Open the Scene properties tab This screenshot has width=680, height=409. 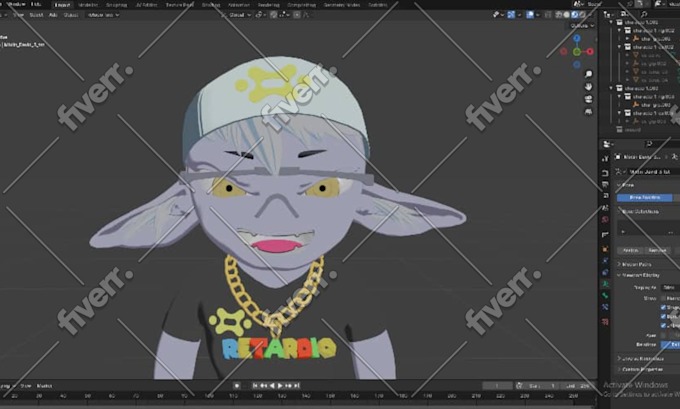[x=605, y=208]
